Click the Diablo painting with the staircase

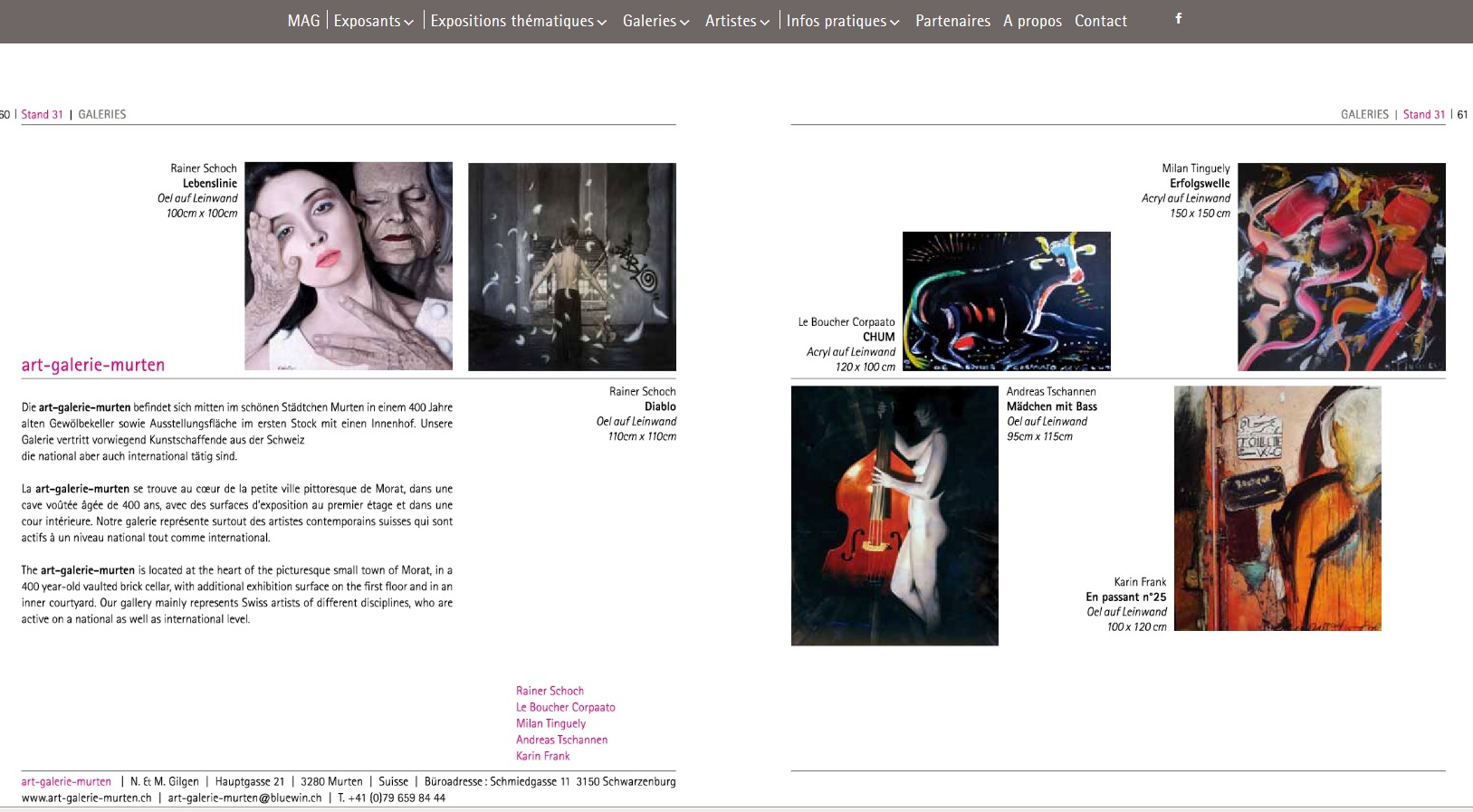pyautogui.click(x=572, y=267)
